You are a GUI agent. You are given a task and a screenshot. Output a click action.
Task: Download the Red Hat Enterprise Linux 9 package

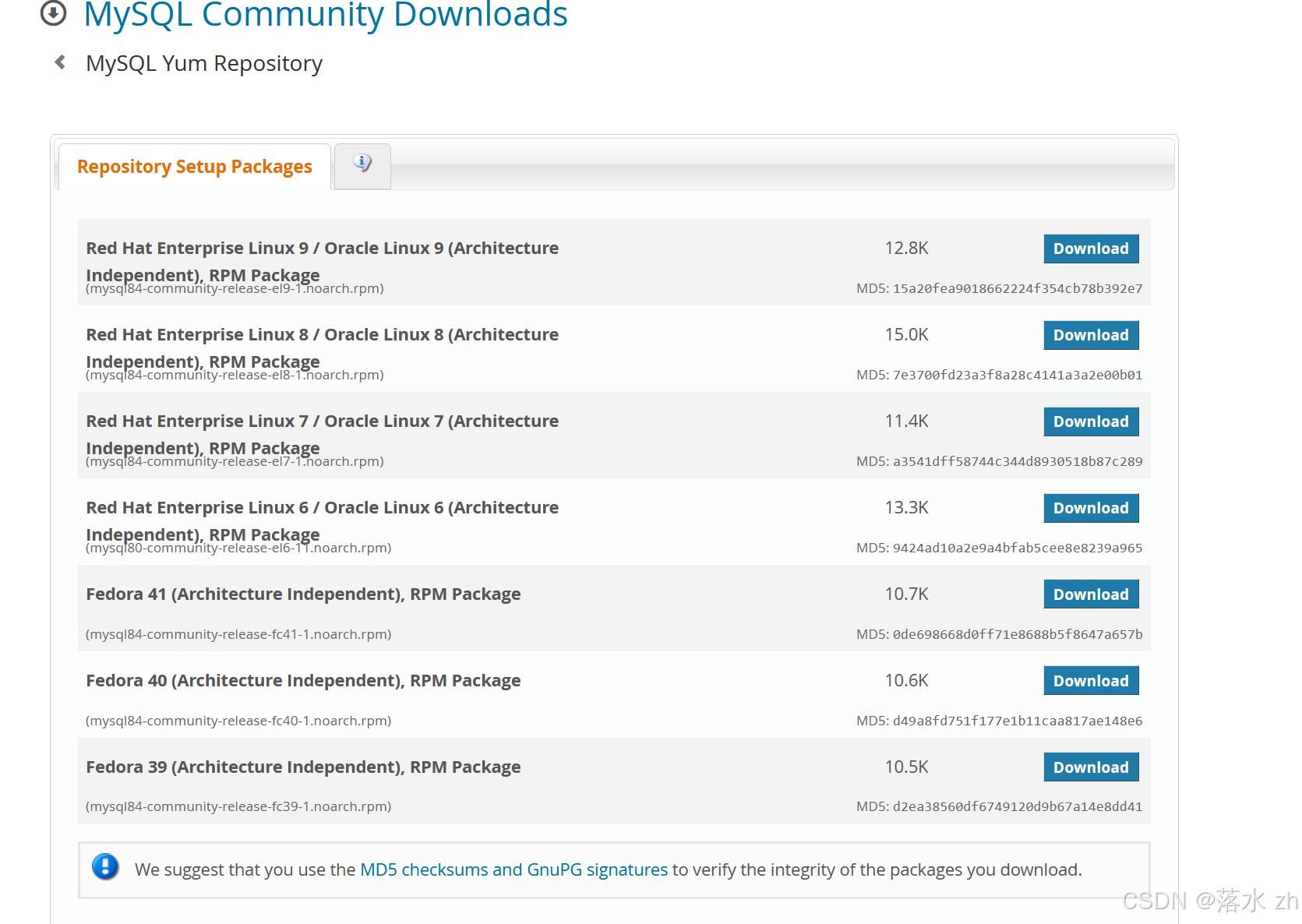(1091, 249)
